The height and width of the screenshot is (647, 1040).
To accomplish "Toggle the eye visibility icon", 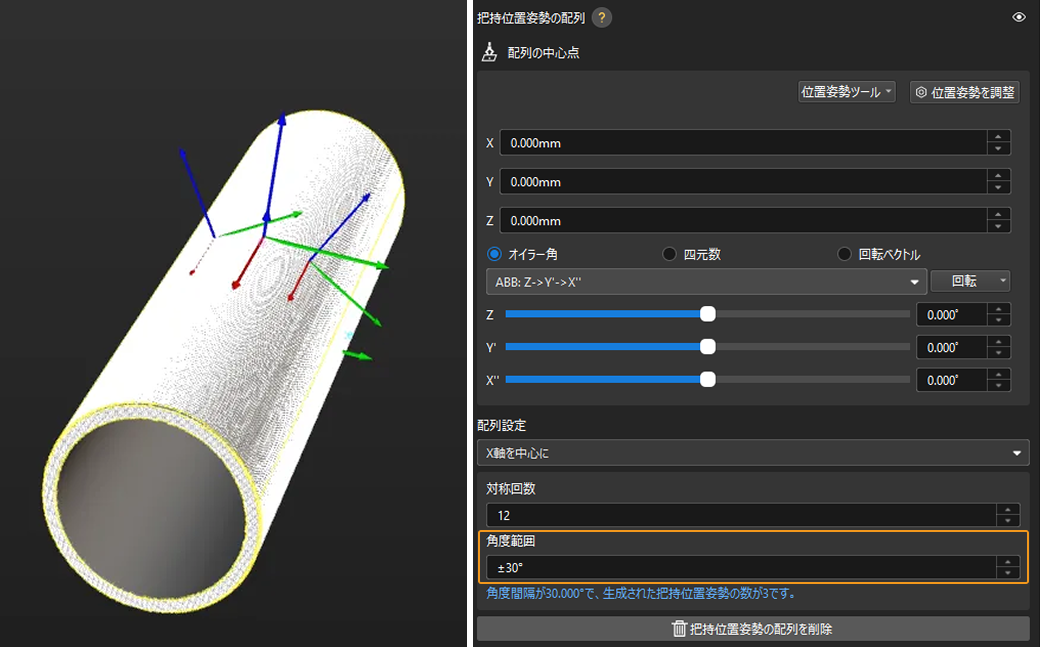I will pyautogui.click(x=1018, y=17).
